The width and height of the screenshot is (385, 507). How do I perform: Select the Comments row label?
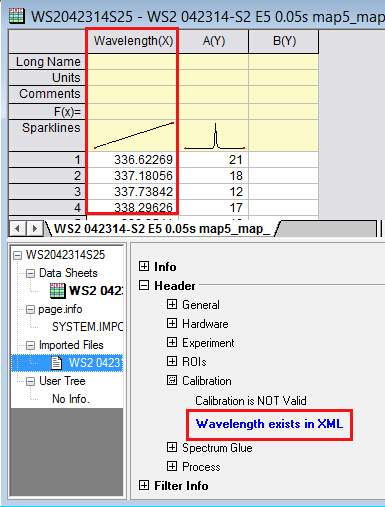47,94
